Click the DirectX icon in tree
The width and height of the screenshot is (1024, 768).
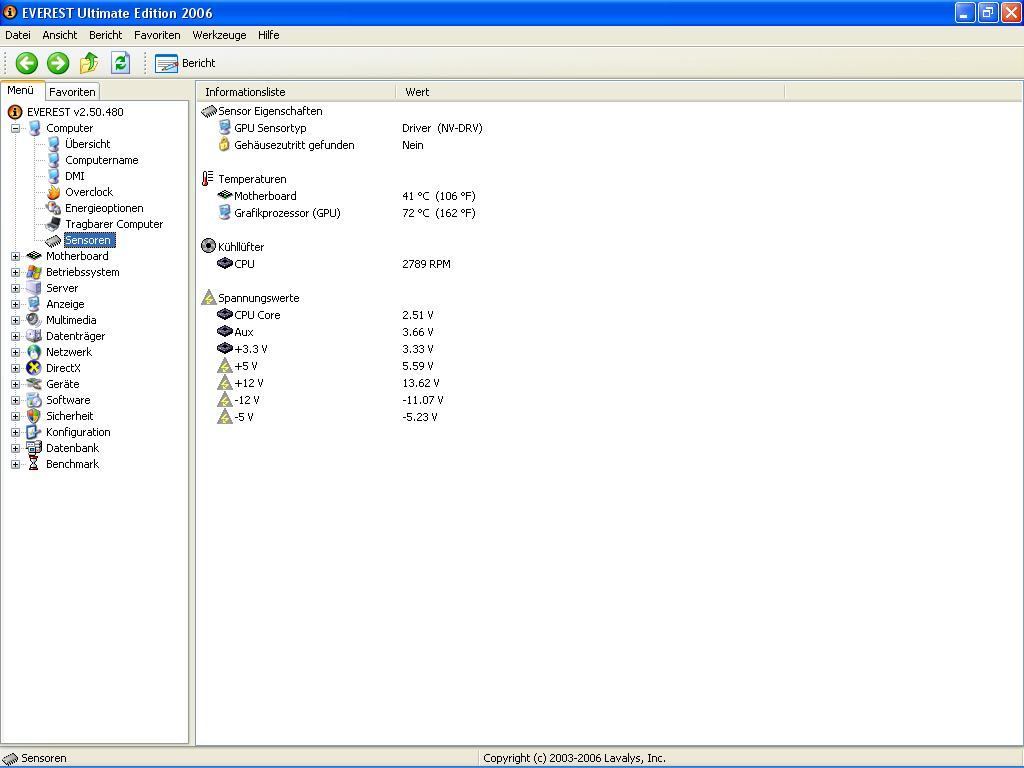click(34, 368)
